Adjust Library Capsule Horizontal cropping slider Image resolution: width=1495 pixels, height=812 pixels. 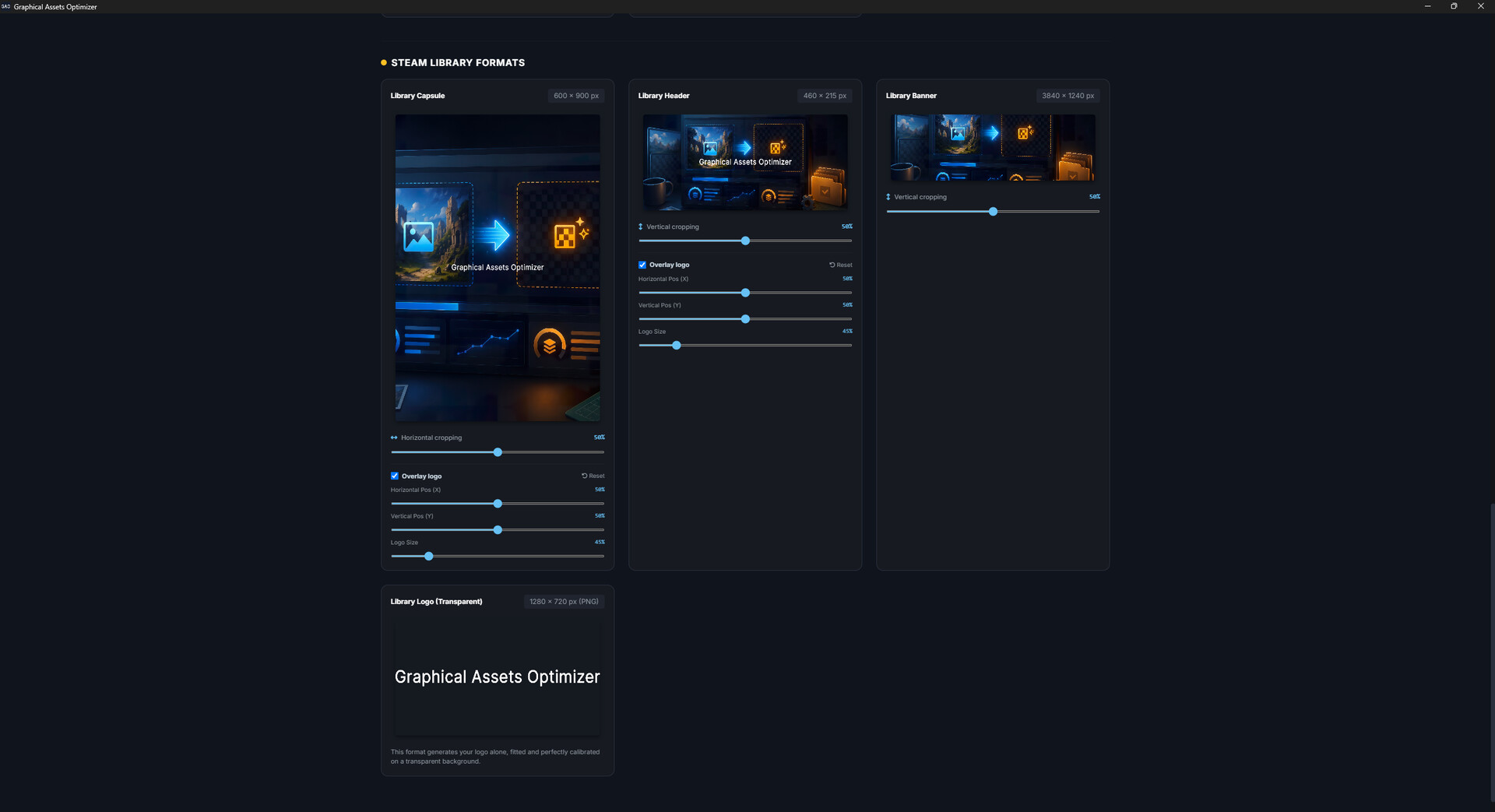(x=498, y=452)
